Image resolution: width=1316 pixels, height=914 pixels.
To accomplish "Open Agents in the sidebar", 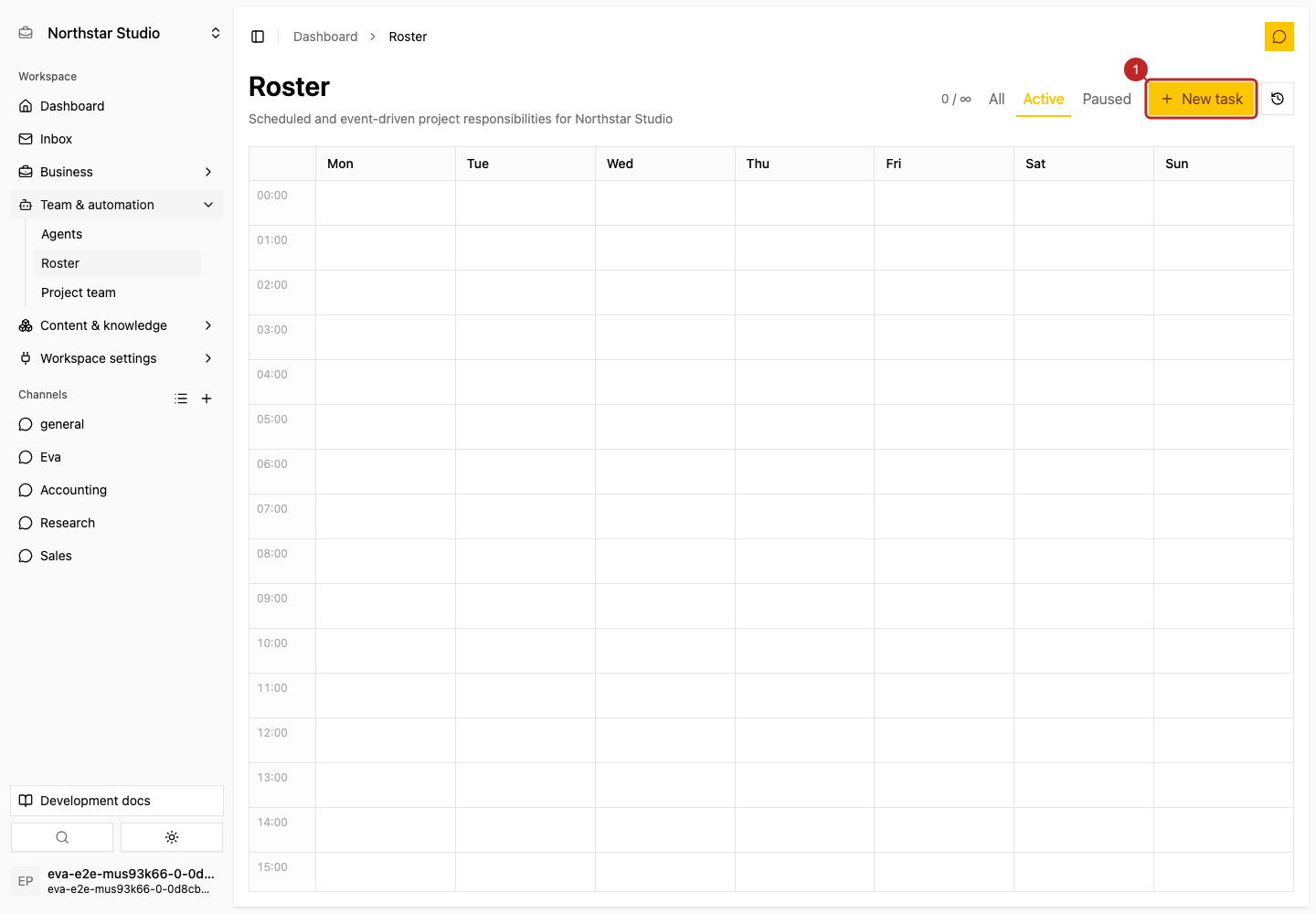I will pyautogui.click(x=117, y=234).
